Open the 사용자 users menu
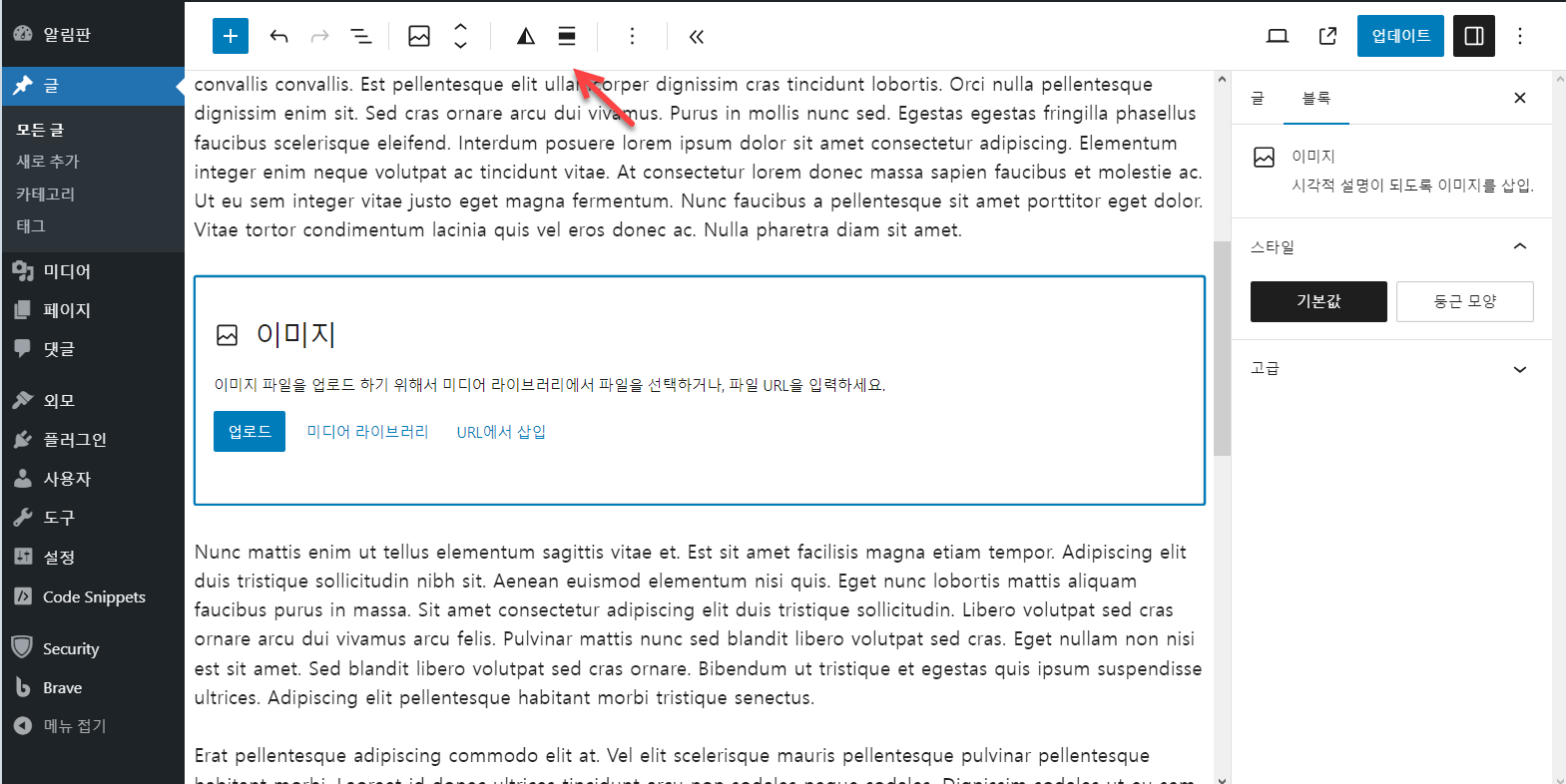The width and height of the screenshot is (1566, 784). (92, 479)
